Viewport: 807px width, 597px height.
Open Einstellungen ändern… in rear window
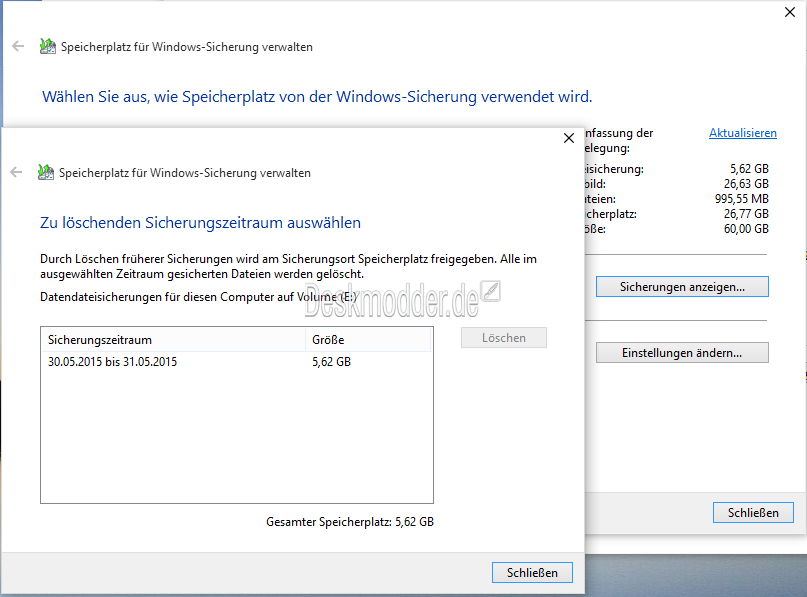[x=682, y=353]
